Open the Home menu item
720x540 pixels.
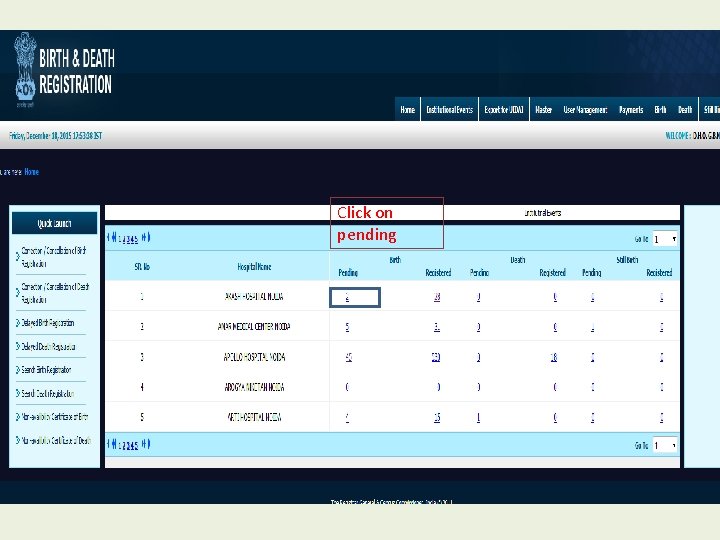(x=407, y=109)
